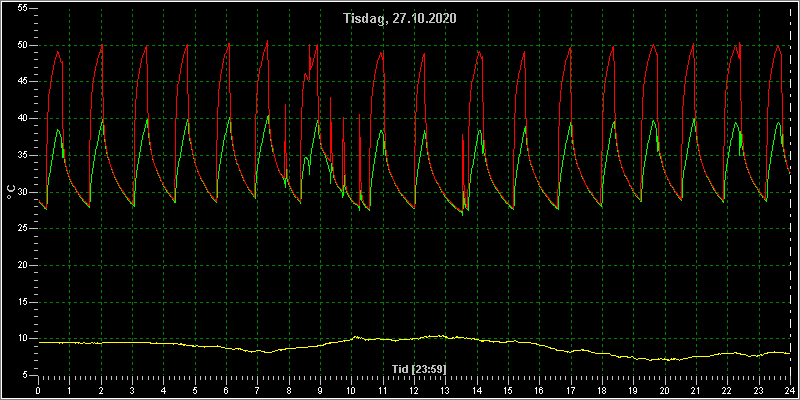Screen dimensions: 800x400
Task: Select hour 6 on the time axis
Action: coord(226,390)
